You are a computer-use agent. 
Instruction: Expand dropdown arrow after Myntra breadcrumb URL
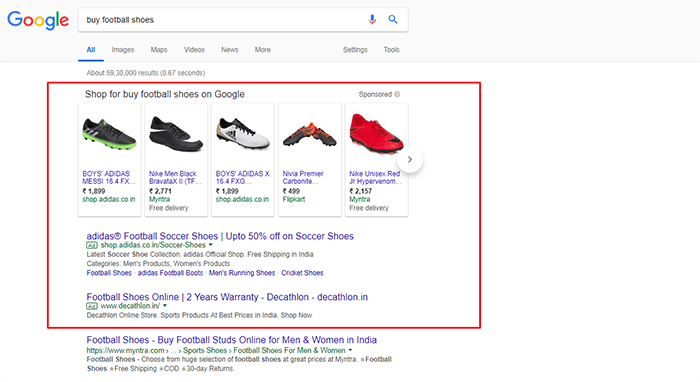350,350
